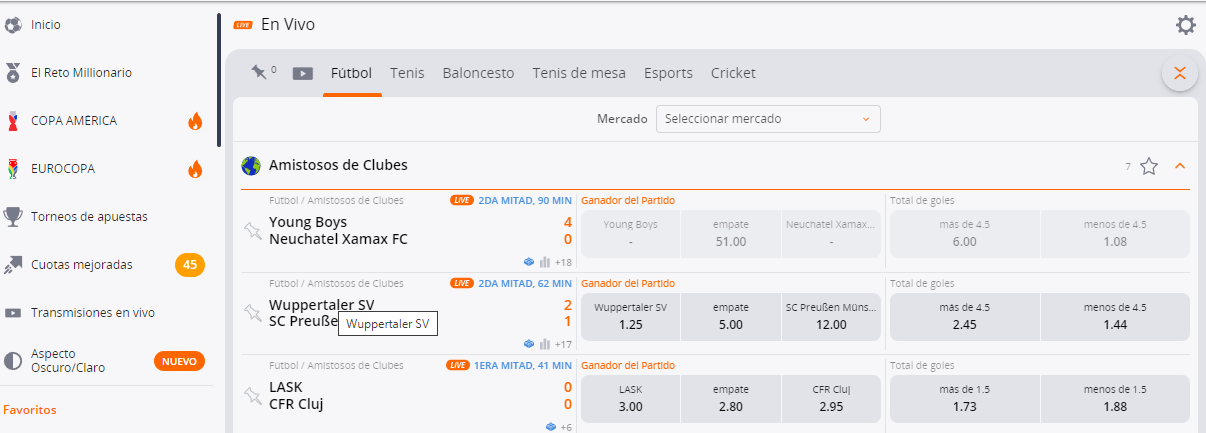Open the settings gear icon
Image resolution: width=1206 pixels, height=433 pixels.
coord(1185,26)
